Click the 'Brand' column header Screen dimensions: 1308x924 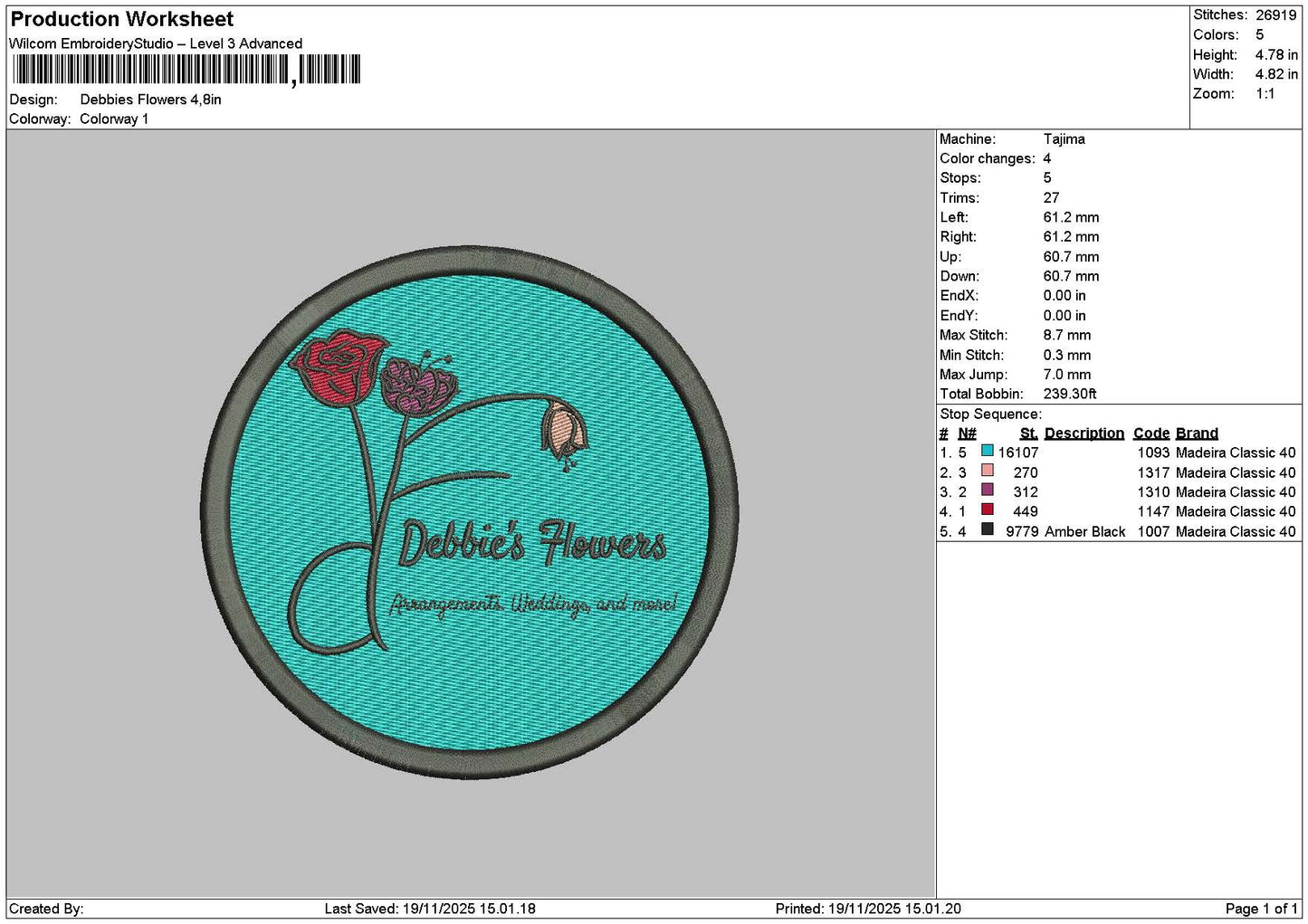pyautogui.click(x=1197, y=433)
